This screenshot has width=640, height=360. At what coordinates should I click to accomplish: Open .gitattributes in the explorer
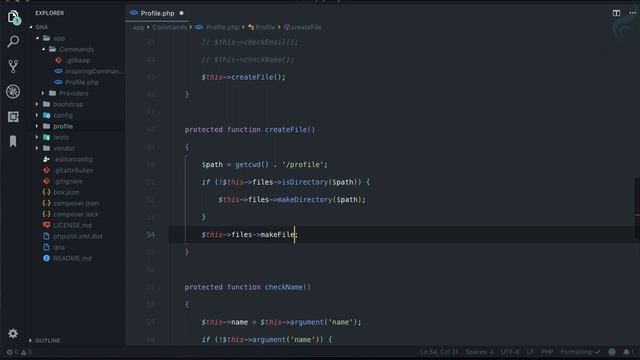pyautogui.click(x=73, y=170)
